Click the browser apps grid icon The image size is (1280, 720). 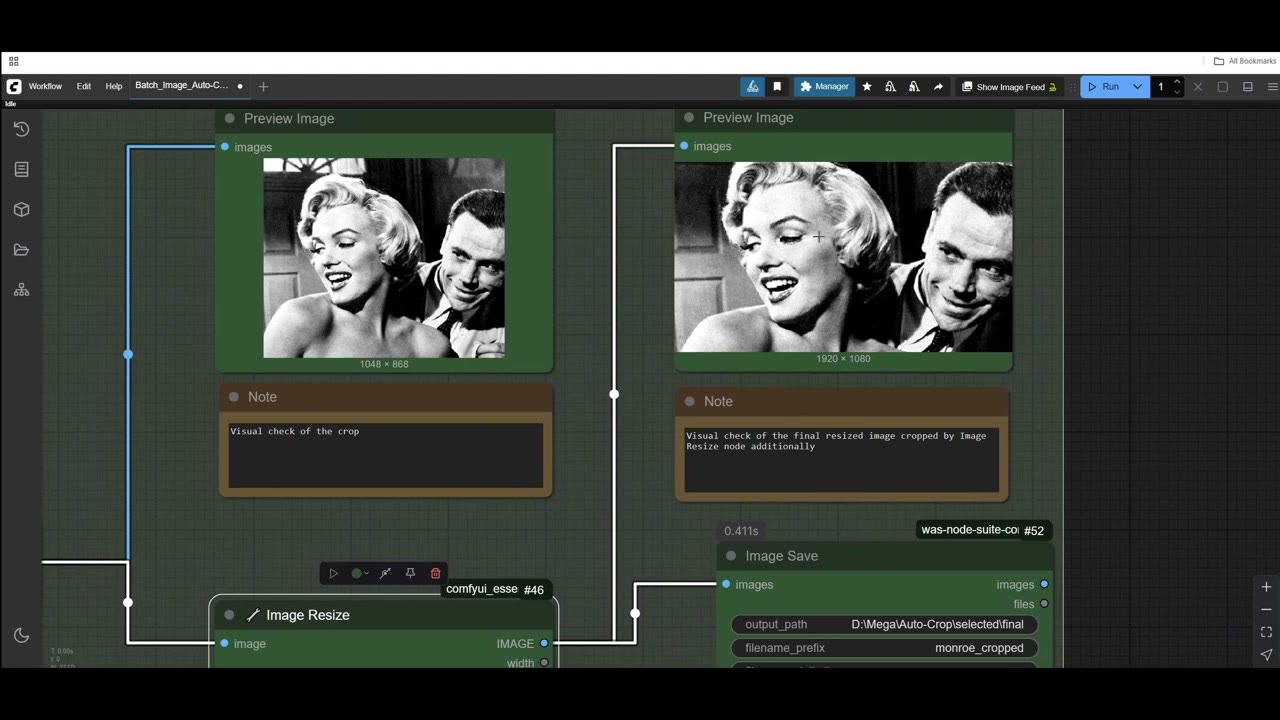tap(14, 61)
